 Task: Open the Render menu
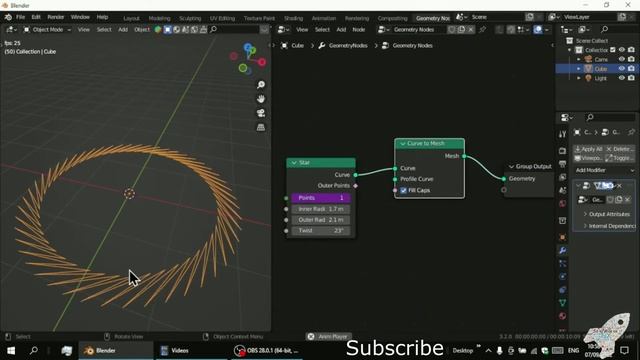click(56, 17)
